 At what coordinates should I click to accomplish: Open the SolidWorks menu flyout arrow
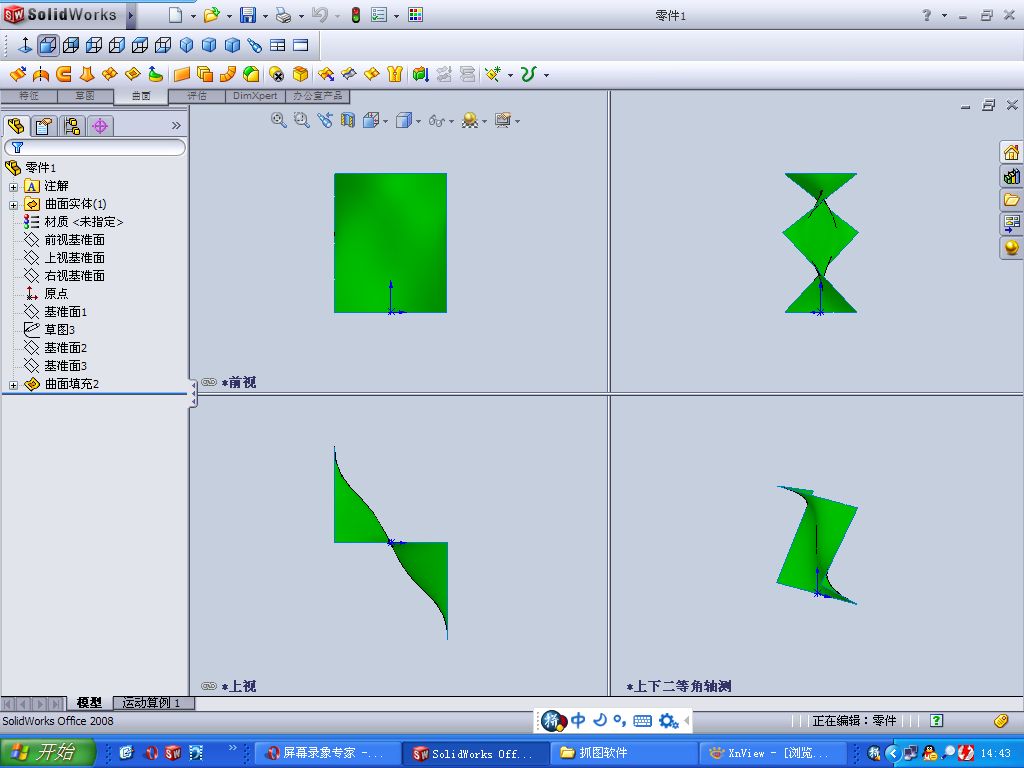[x=131, y=15]
